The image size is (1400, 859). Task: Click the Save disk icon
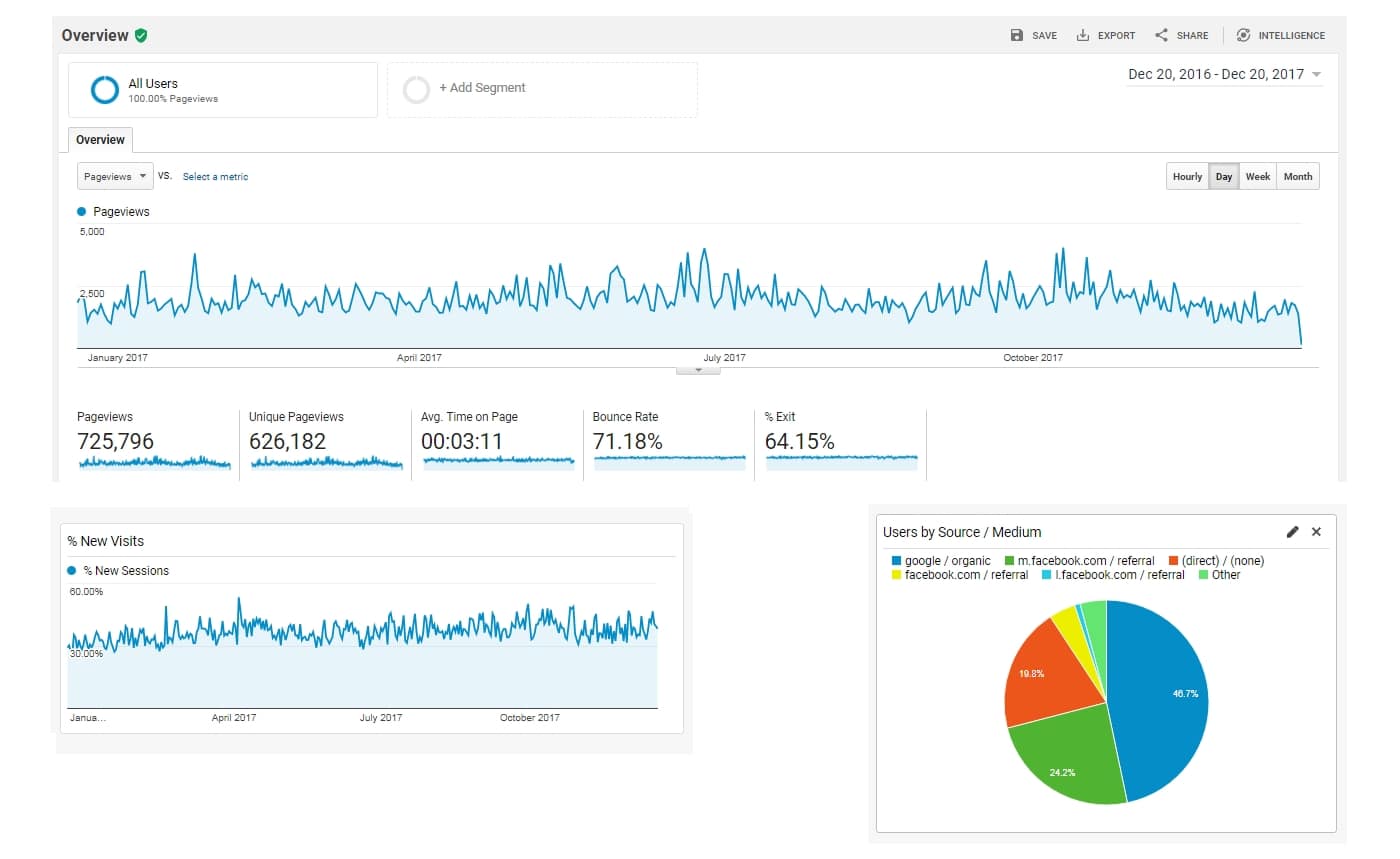(1017, 35)
